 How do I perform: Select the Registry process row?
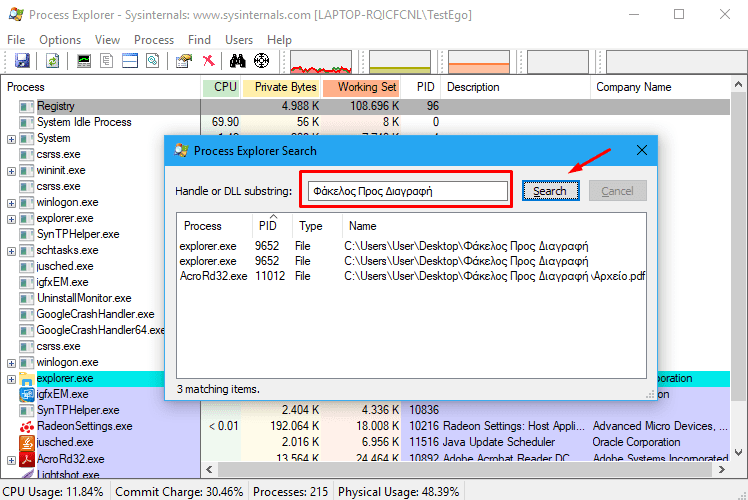pyautogui.click(x=365, y=106)
